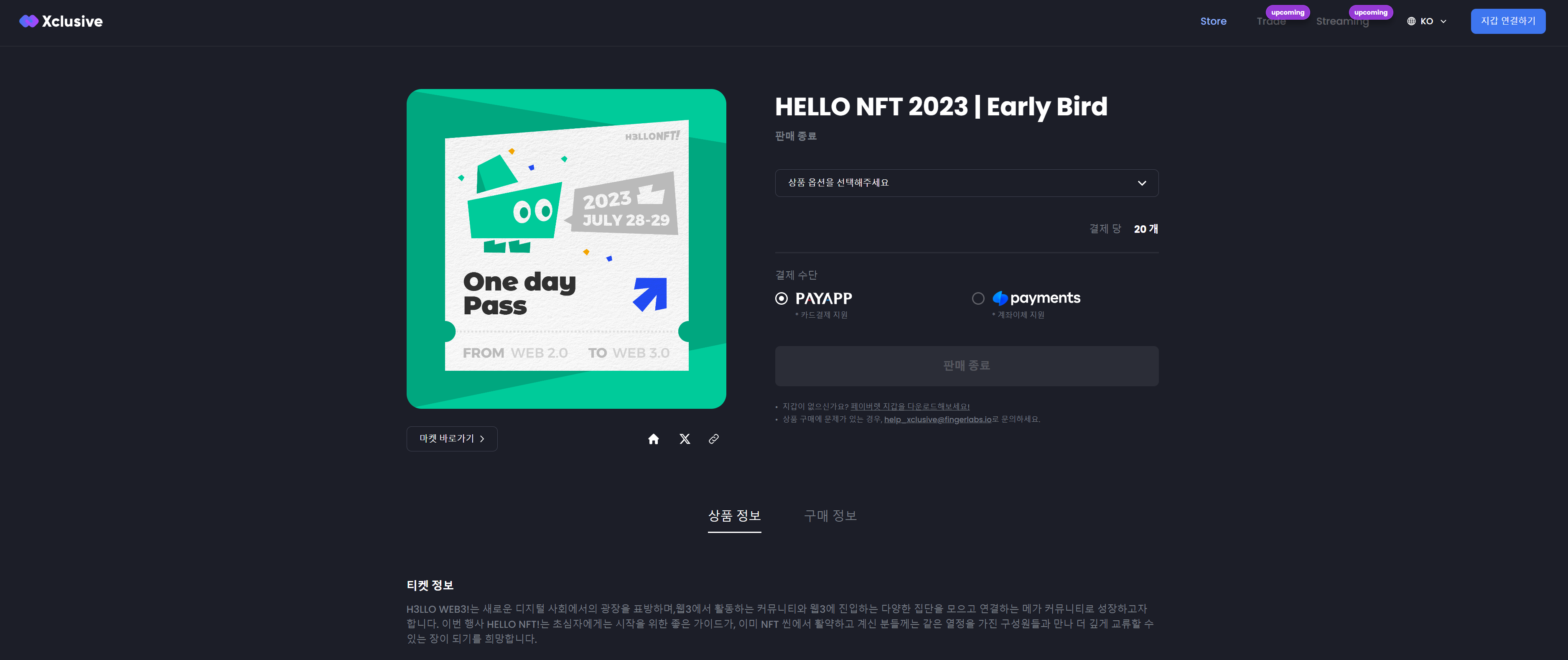Open the Store menu item

[1213, 21]
